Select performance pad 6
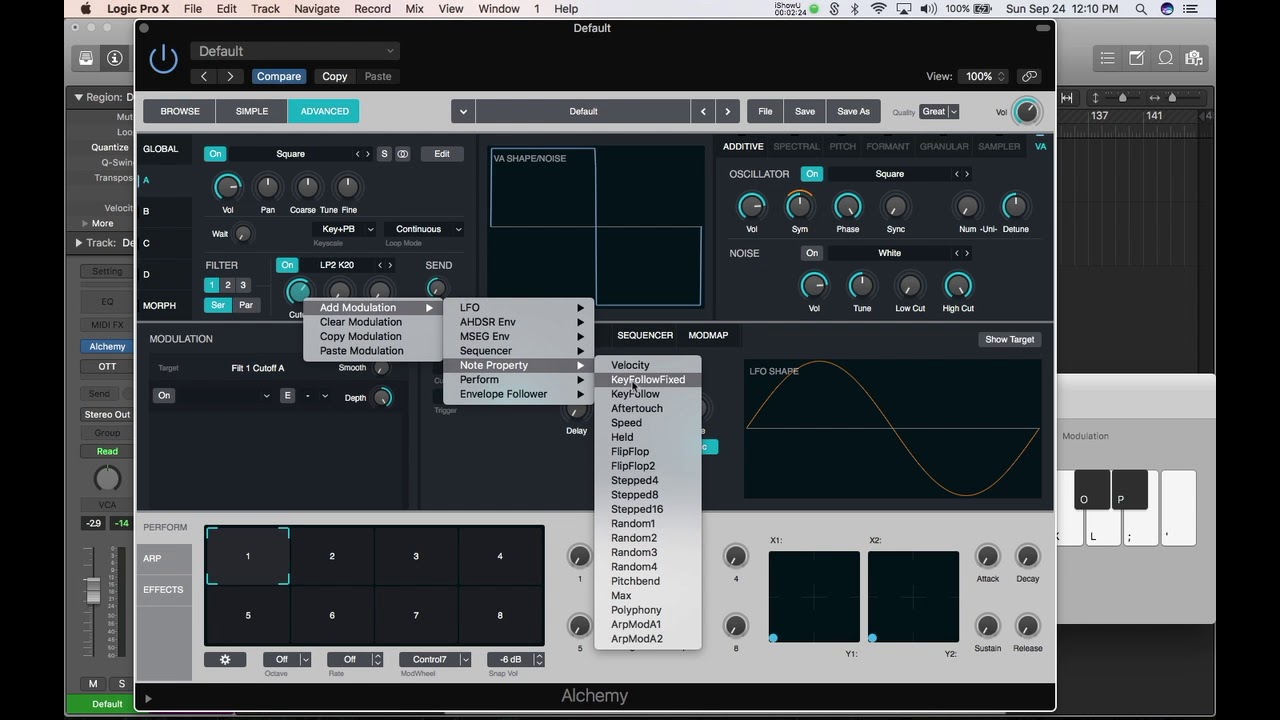This screenshot has height=720, width=1280. tap(332, 615)
